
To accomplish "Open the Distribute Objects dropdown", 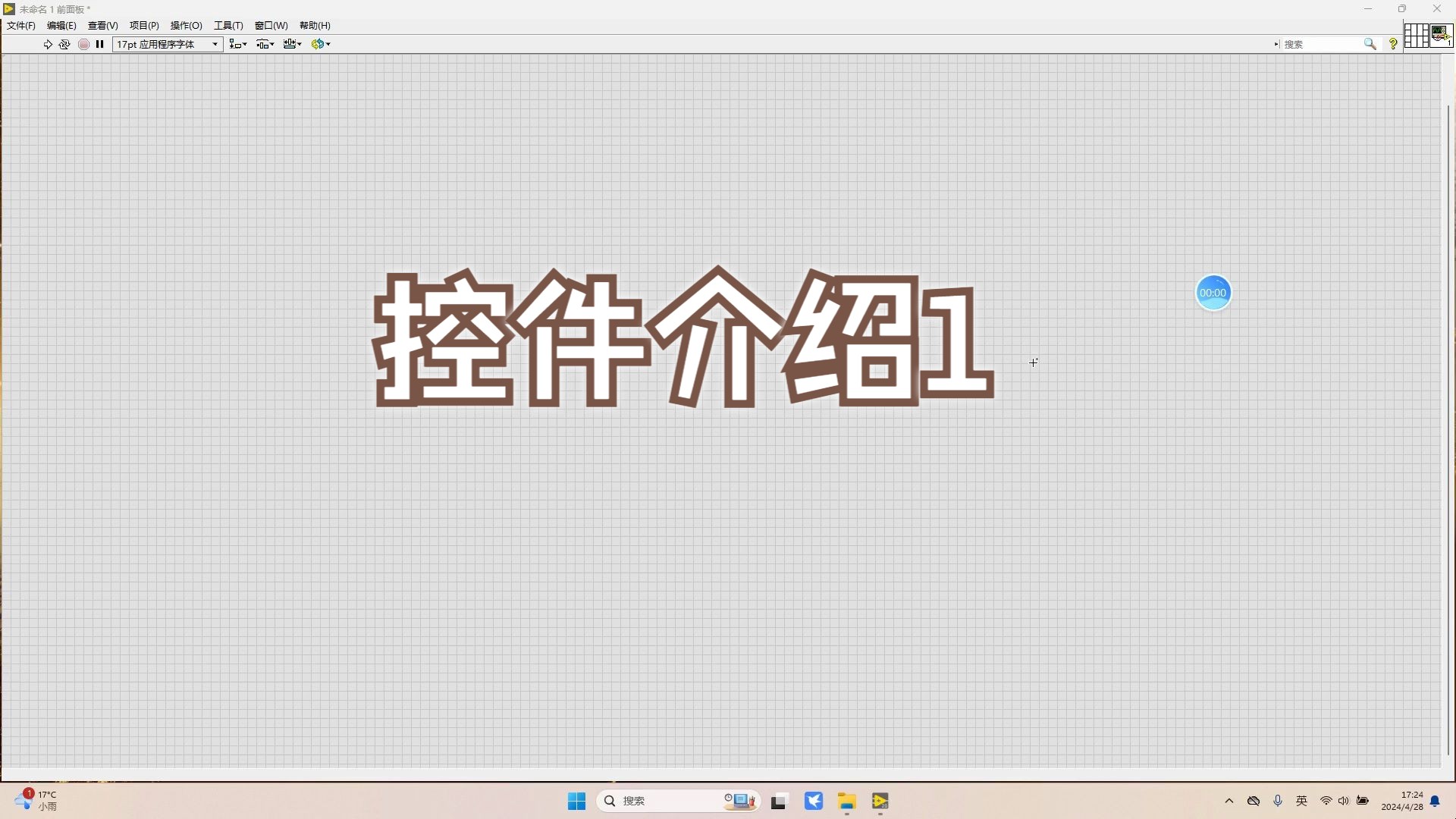I will [265, 44].
